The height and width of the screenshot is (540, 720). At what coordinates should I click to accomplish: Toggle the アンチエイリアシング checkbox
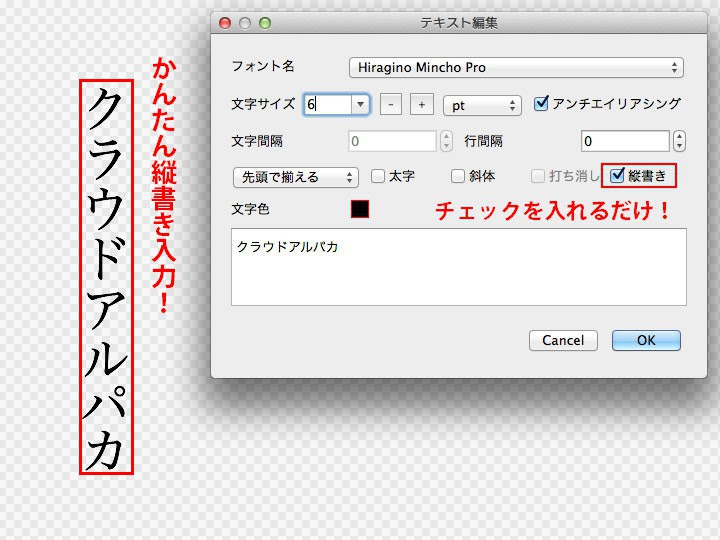point(540,103)
